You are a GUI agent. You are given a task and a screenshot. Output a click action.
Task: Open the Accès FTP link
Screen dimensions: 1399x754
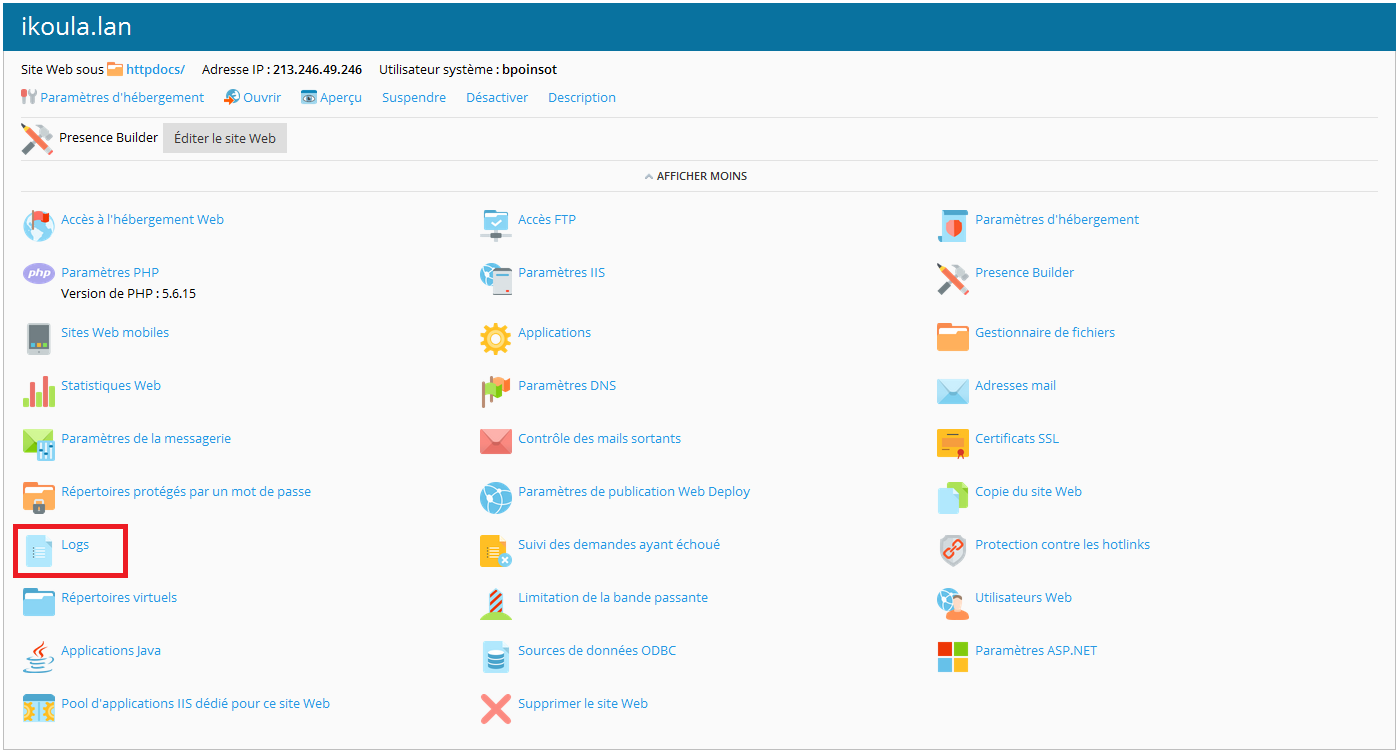pos(546,219)
